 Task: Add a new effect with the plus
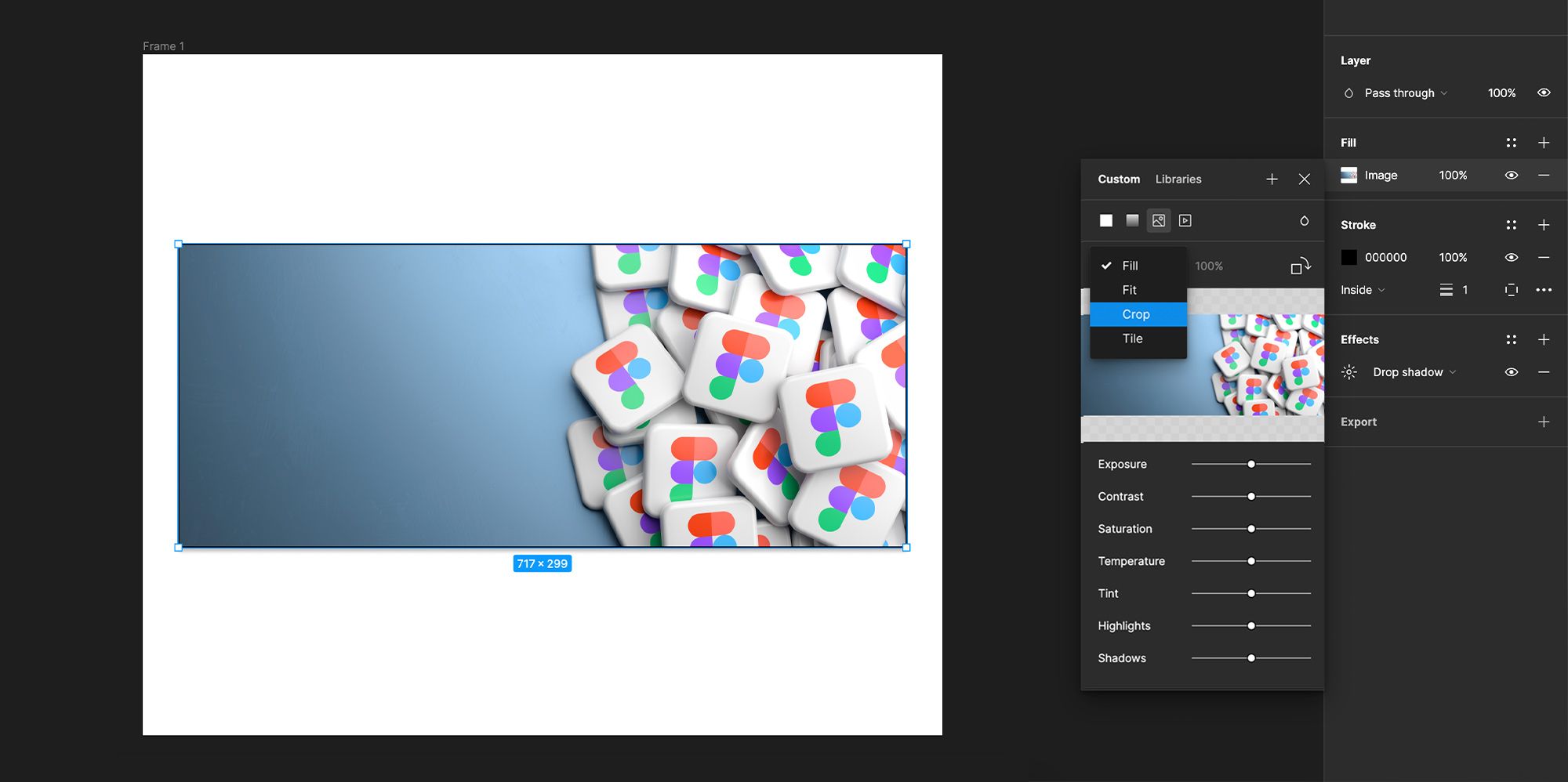(1544, 339)
